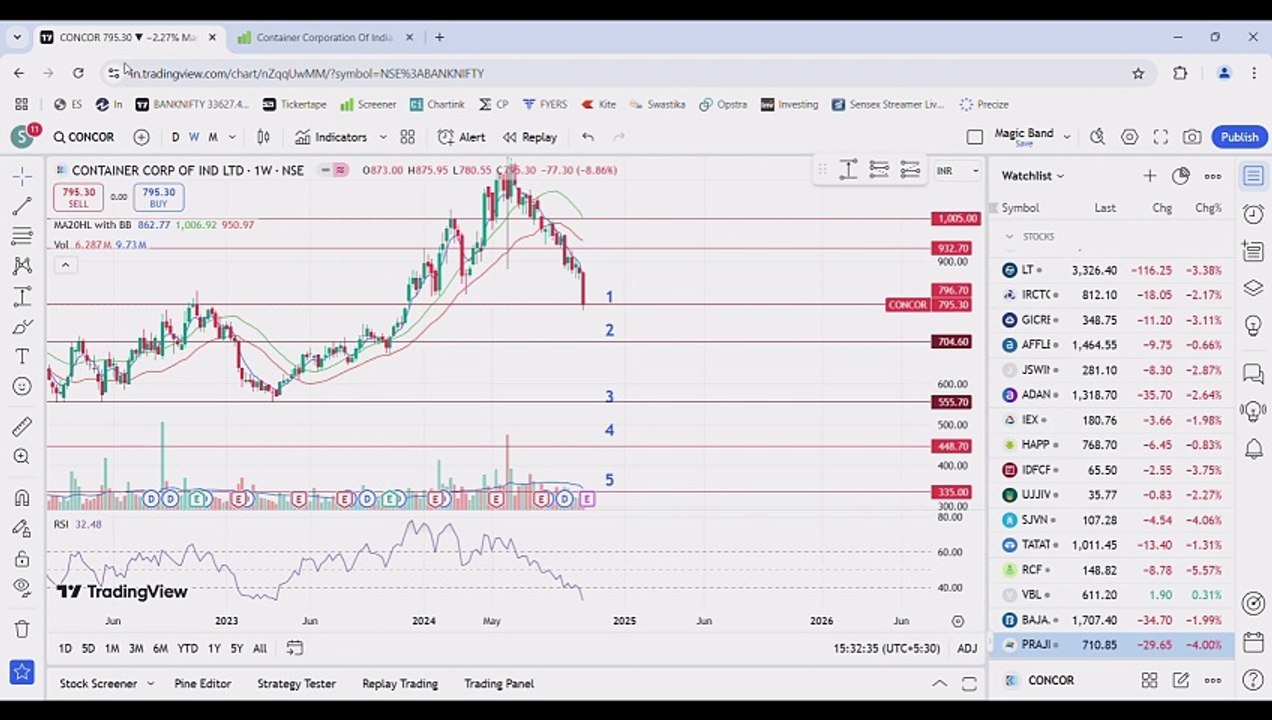Image resolution: width=1272 pixels, height=720 pixels.
Task: Collapse bottom panel chevron
Action: [939, 684]
